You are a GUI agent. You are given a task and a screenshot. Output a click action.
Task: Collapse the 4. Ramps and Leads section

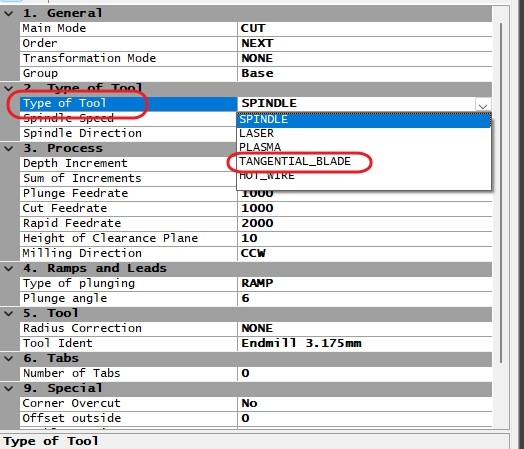pos(9,269)
